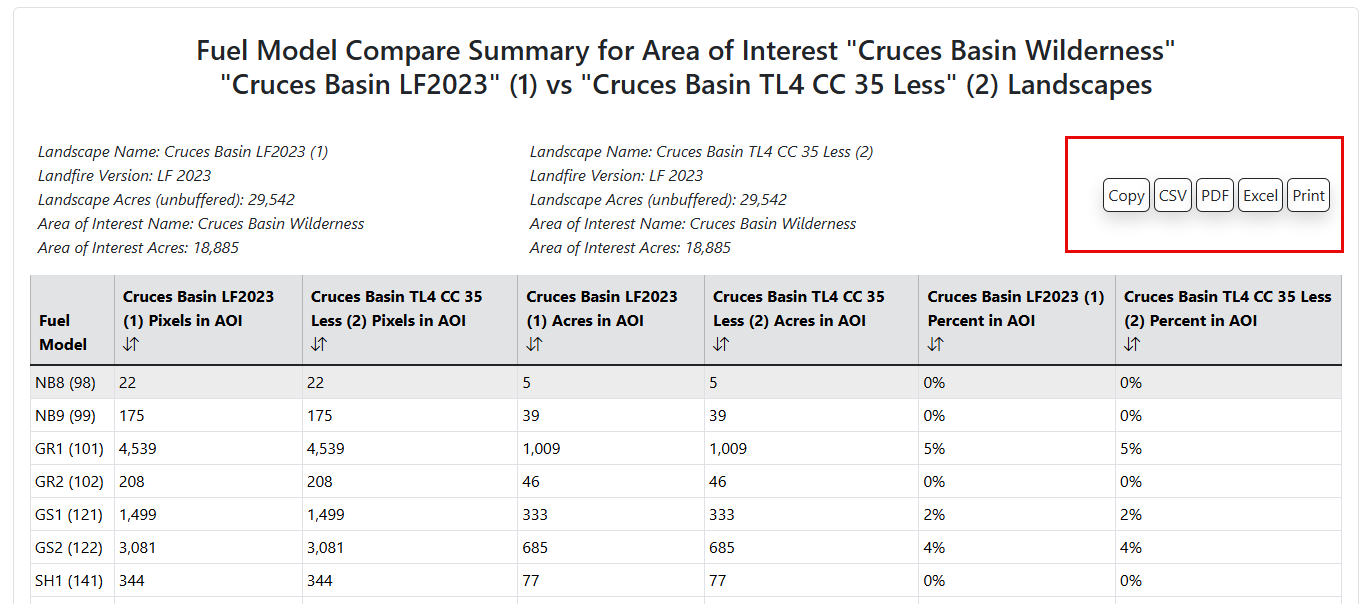The image size is (1367, 604).
Task: Sort by TL4 CC 35 Less (2) Pixels in AOI
Action: (x=319, y=344)
